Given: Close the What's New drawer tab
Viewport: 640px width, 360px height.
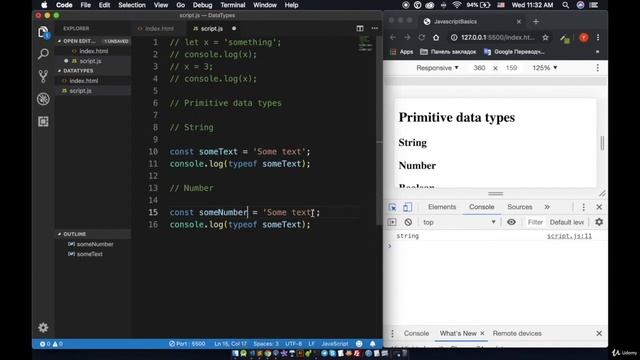Looking at the screenshot, I should (x=482, y=333).
